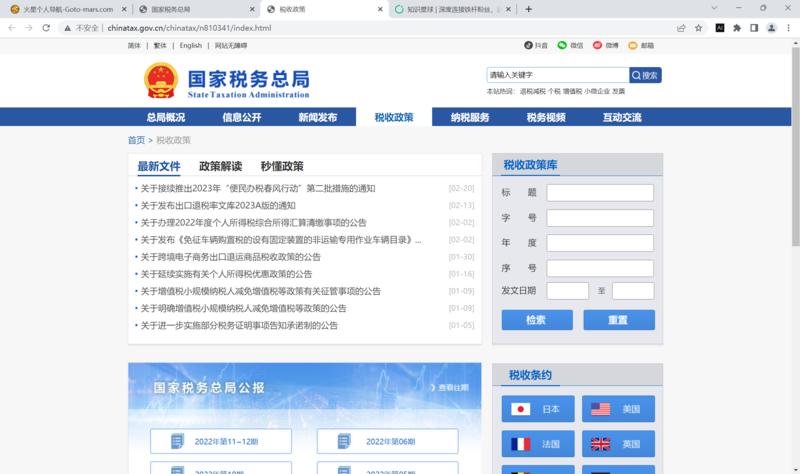Image resolution: width=800 pixels, height=474 pixels.
Task: Click the 退税减税 hot search keyword
Action: [533, 91]
